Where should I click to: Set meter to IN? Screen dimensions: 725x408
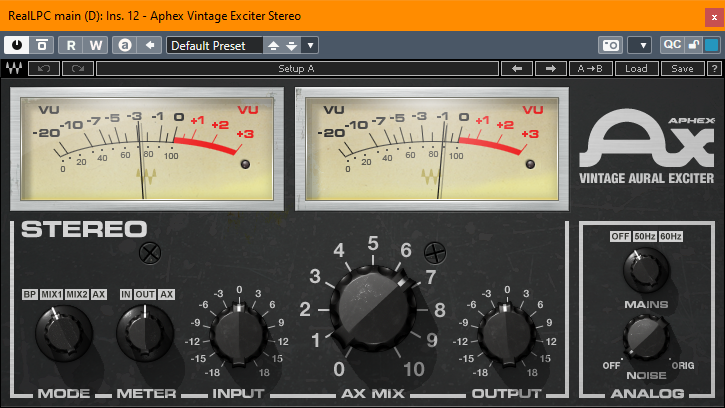tap(126, 294)
